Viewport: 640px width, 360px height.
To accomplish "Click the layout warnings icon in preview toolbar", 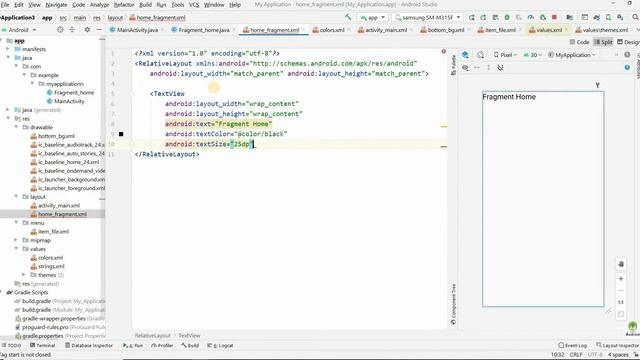I will [627, 55].
